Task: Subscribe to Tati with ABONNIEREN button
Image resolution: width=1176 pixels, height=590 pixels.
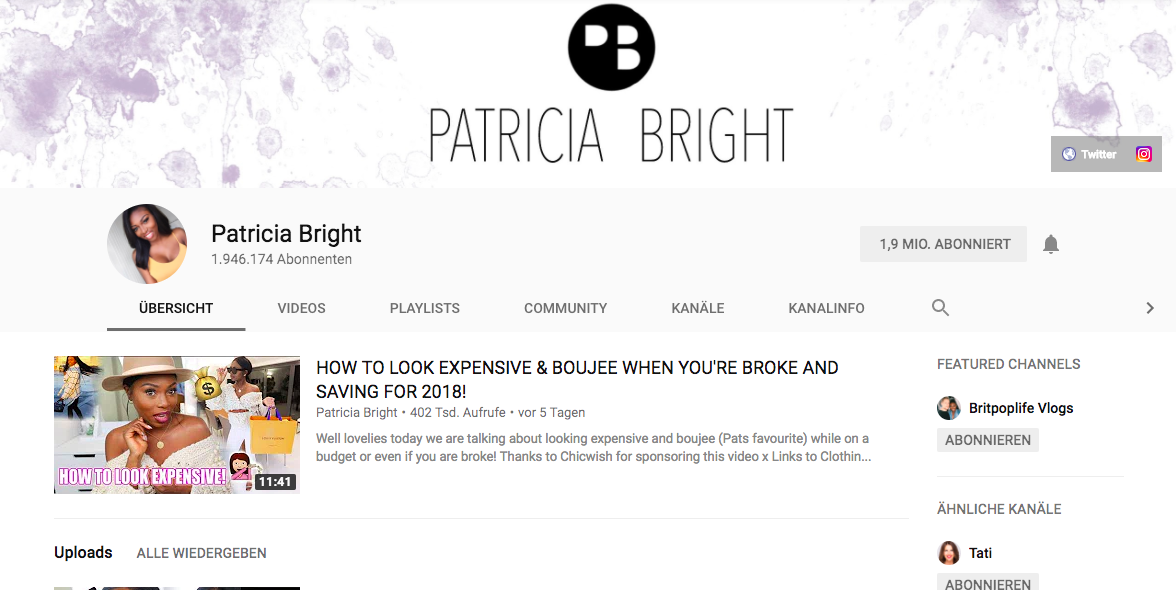Action: point(988,583)
